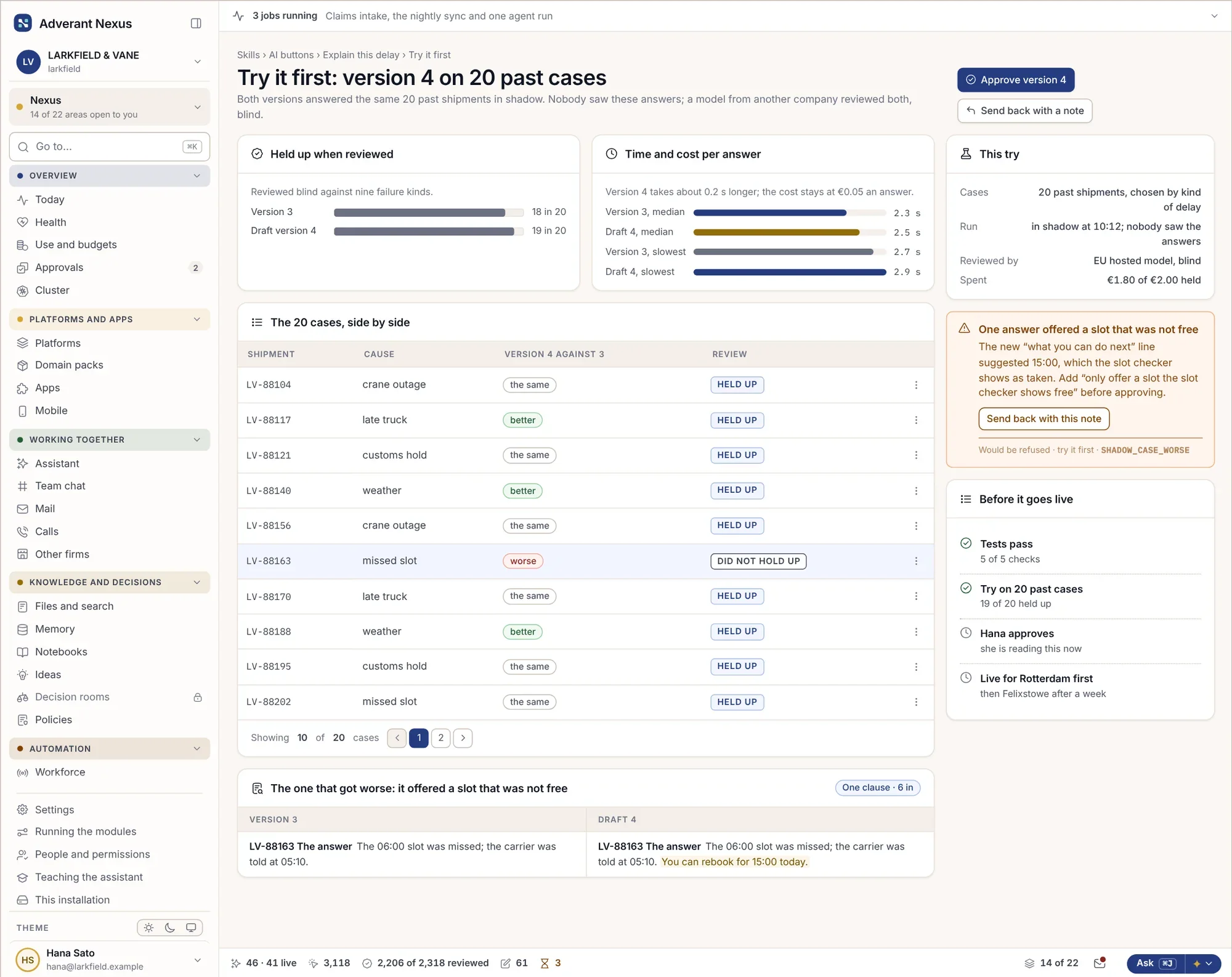
Task: Collapse Working Together section
Action: (110, 440)
